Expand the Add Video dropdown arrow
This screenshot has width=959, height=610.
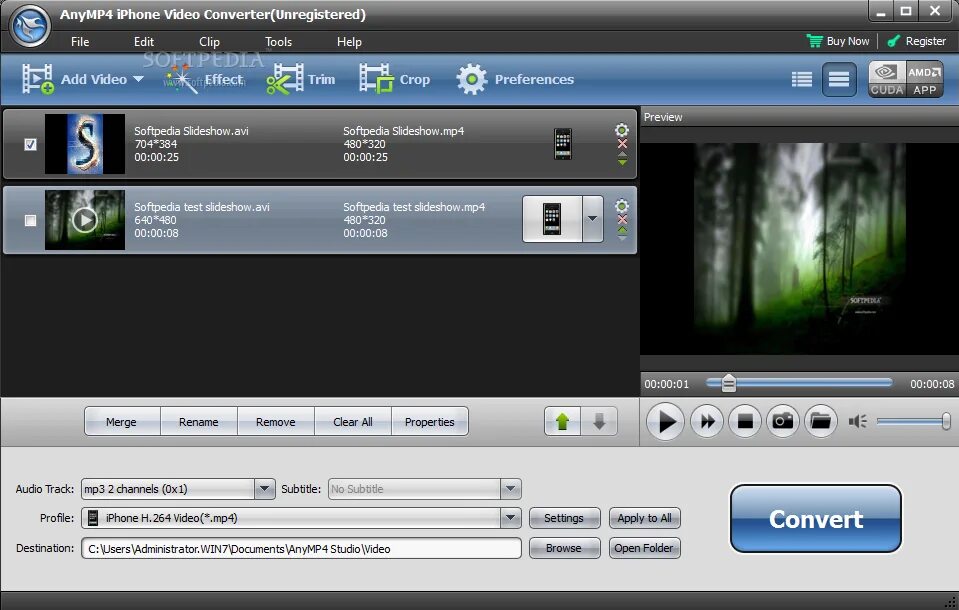click(x=138, y=80)
